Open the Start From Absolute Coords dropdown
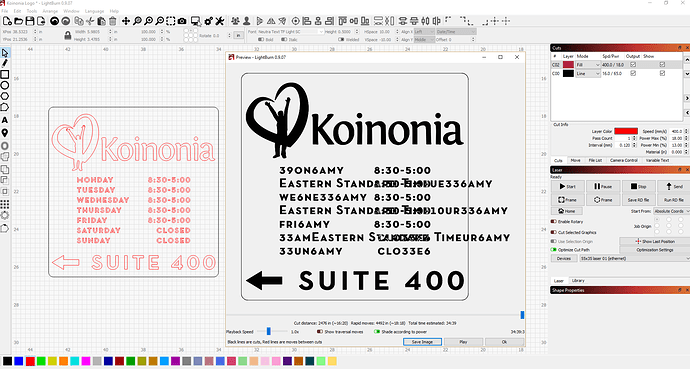The width and height of the screenshot is (690, 369). 672,211
